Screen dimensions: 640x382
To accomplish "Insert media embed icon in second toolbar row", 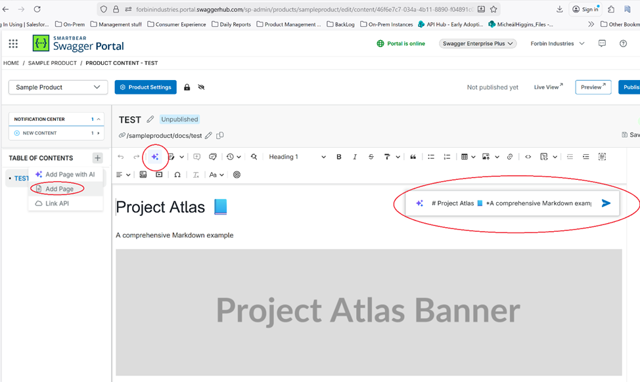I will click(x=159, y=175).
